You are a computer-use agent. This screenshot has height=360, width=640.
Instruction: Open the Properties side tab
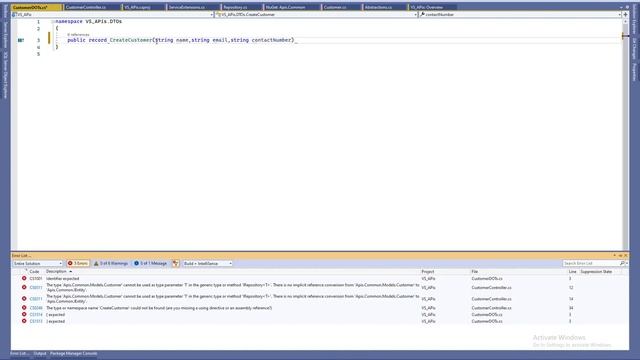pyautogui.click(x=634, y=72)
